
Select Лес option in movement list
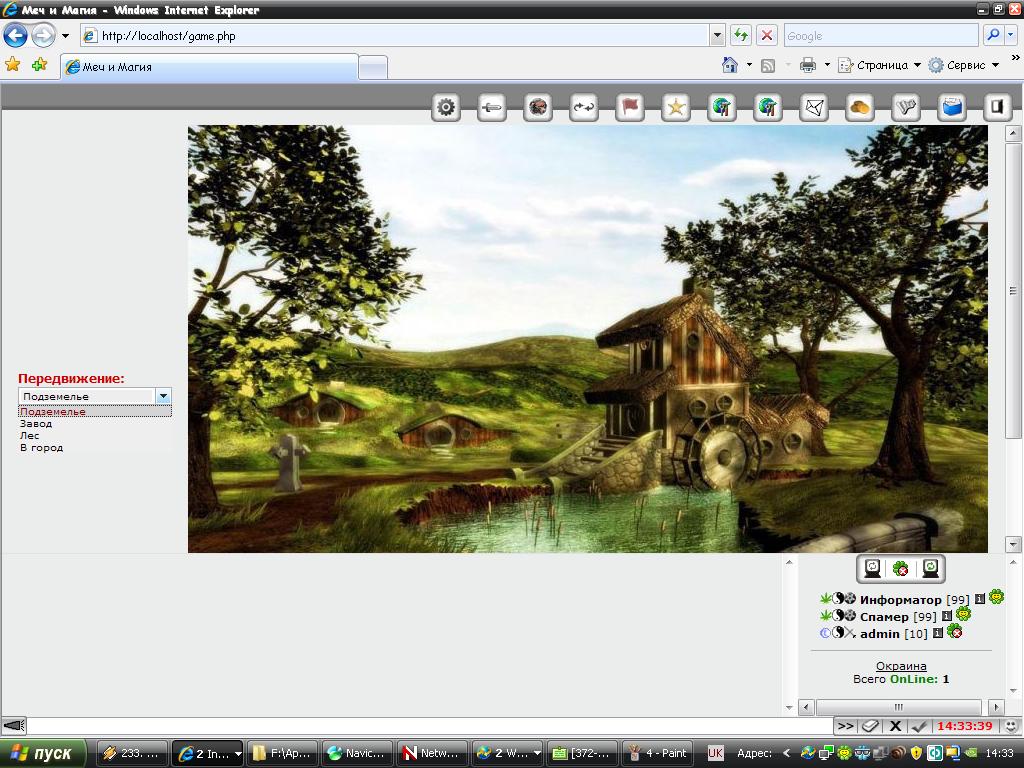[95, 436]
